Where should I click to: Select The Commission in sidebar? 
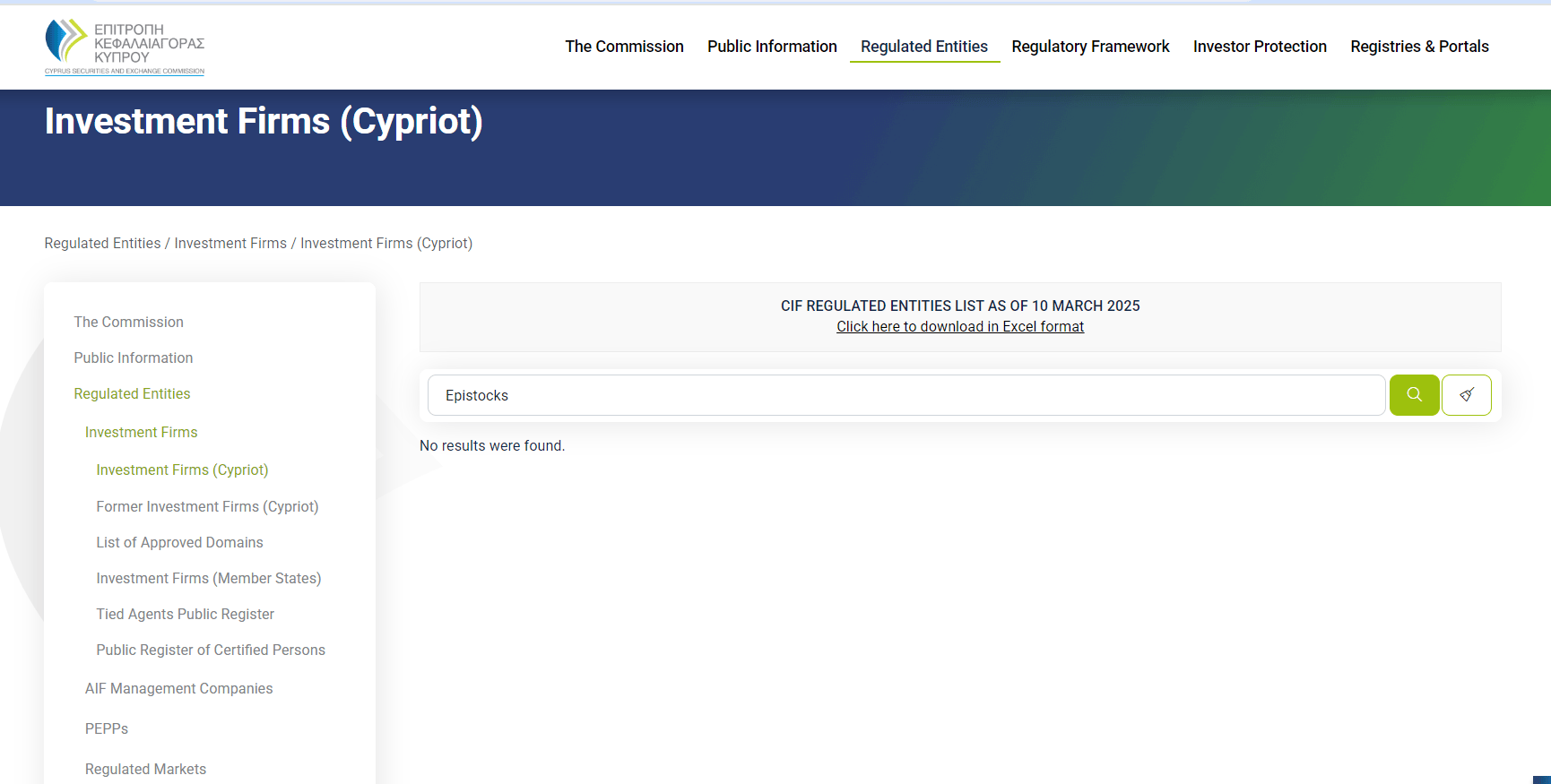(128, 322)
